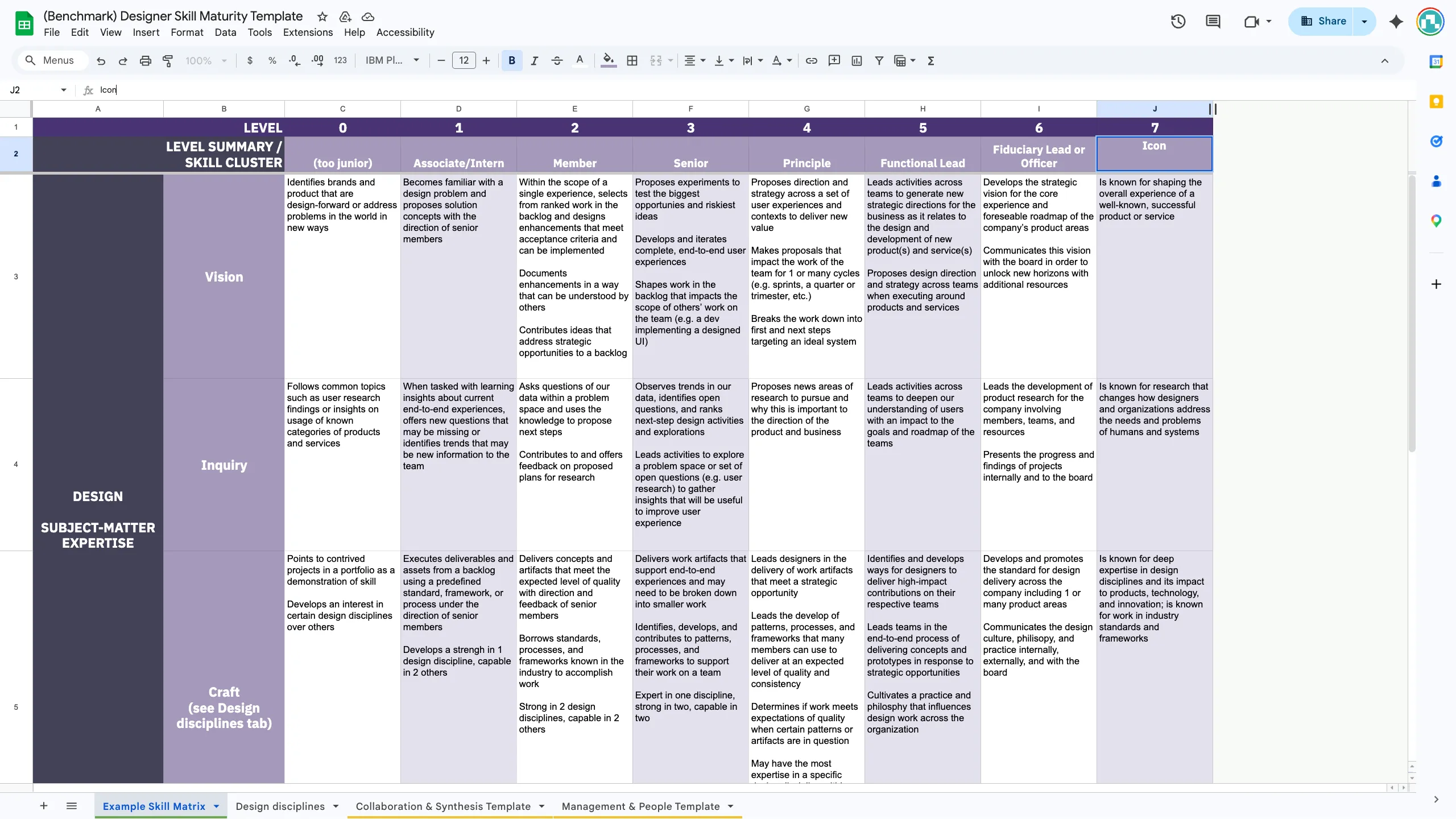Format as currency with dollar icon
This screenshot has width=1456, height=819.
pos(250,61)
